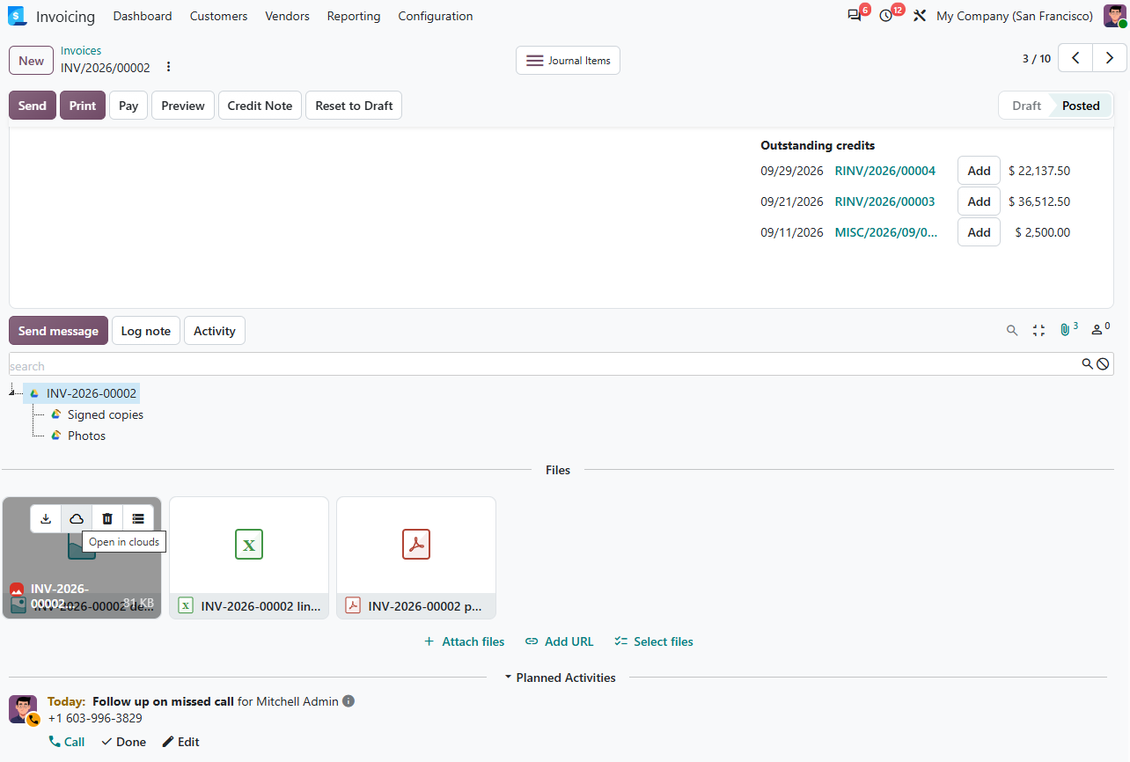Run the folder search magnifier icon
Screen dimensions: 1130x762
pyautogui.click(x=1087, y=364)
